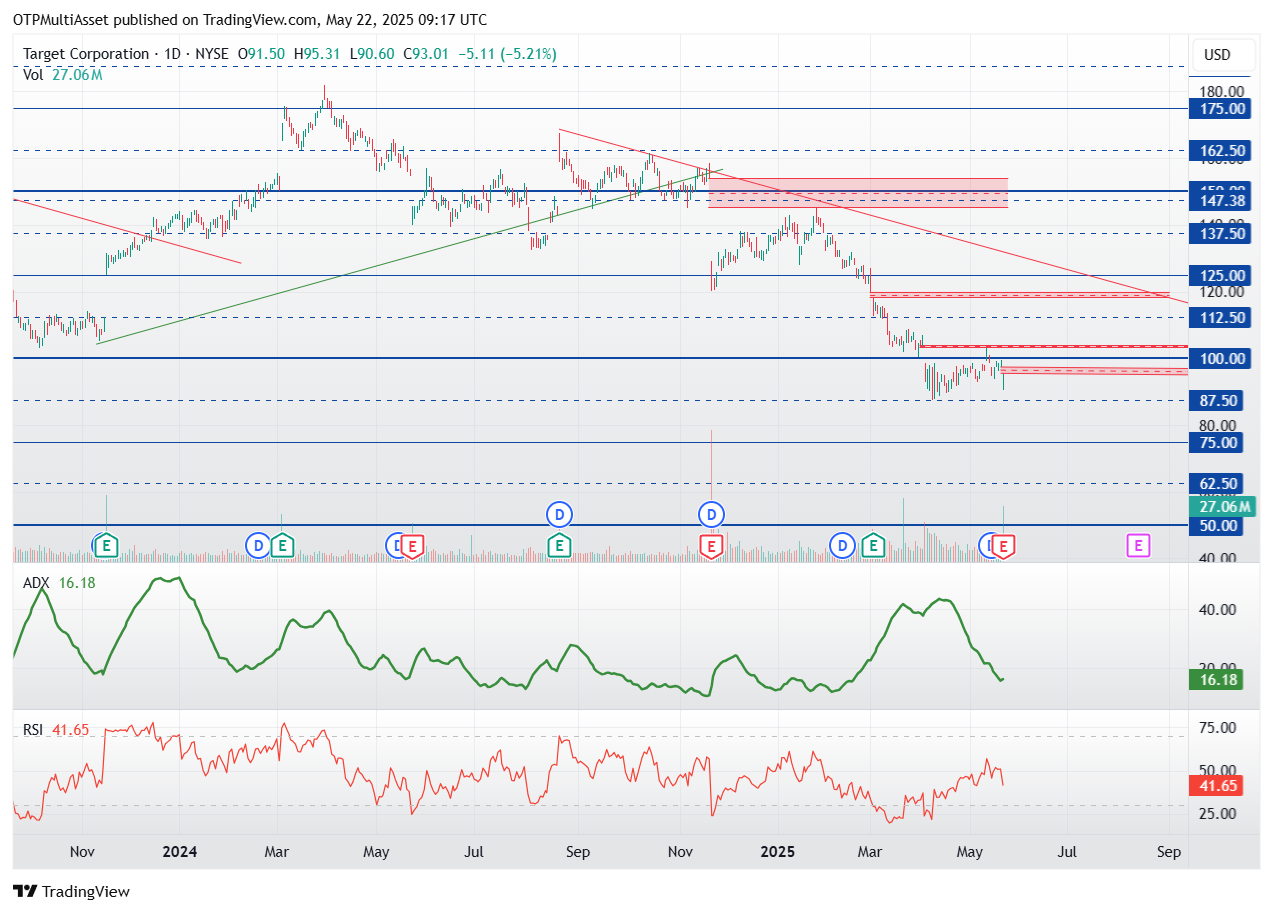Click the Target Corporation symbol title
Screen dimensions: 1273x913
coord(84,54)
